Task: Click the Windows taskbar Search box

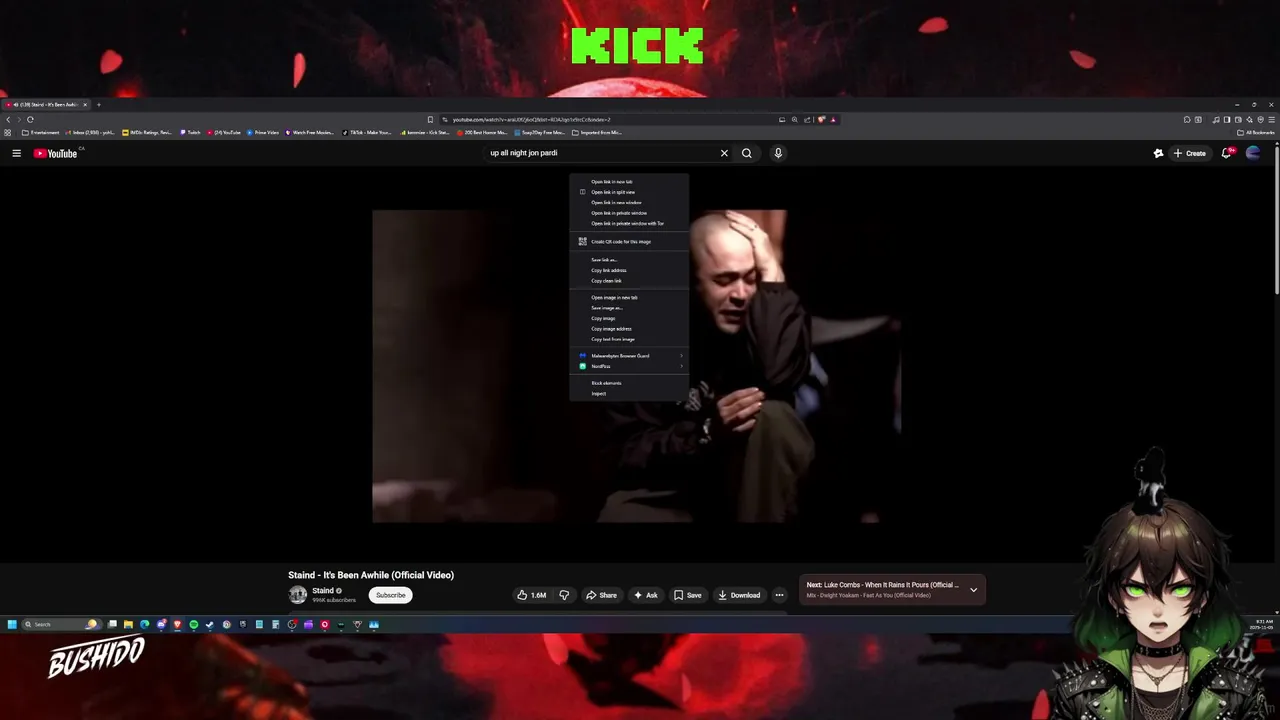Action: tap(62, 624)
